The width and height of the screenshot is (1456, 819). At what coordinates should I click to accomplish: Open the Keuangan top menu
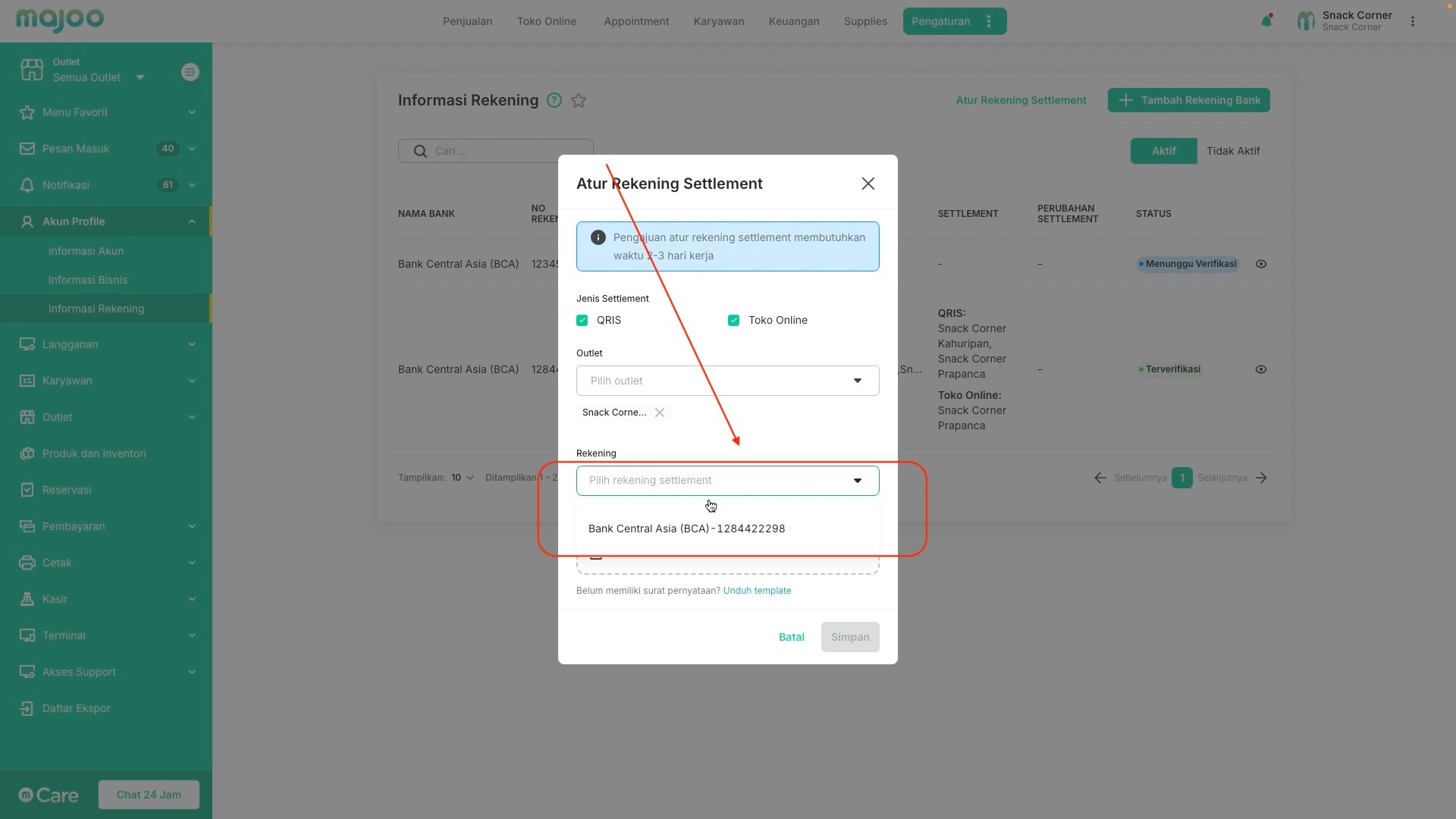point(793,21)
